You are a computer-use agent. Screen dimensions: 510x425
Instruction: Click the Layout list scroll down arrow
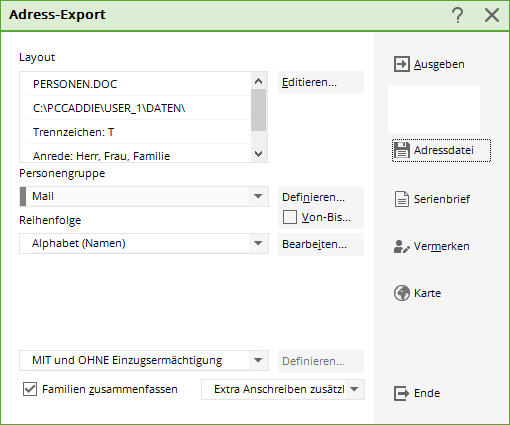click(x=259, y=154)
